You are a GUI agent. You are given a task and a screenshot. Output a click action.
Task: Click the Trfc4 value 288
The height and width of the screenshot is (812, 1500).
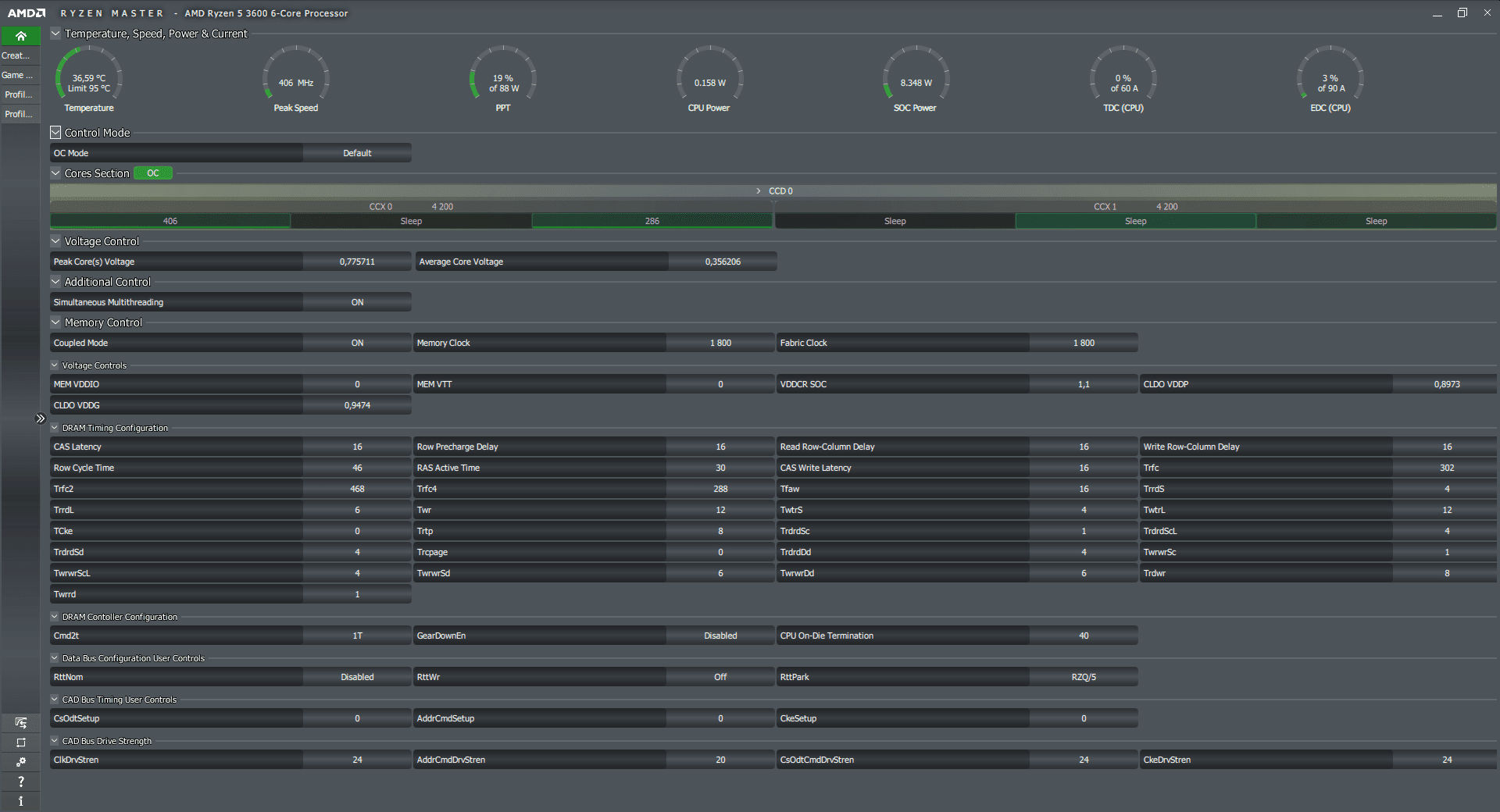720,489
